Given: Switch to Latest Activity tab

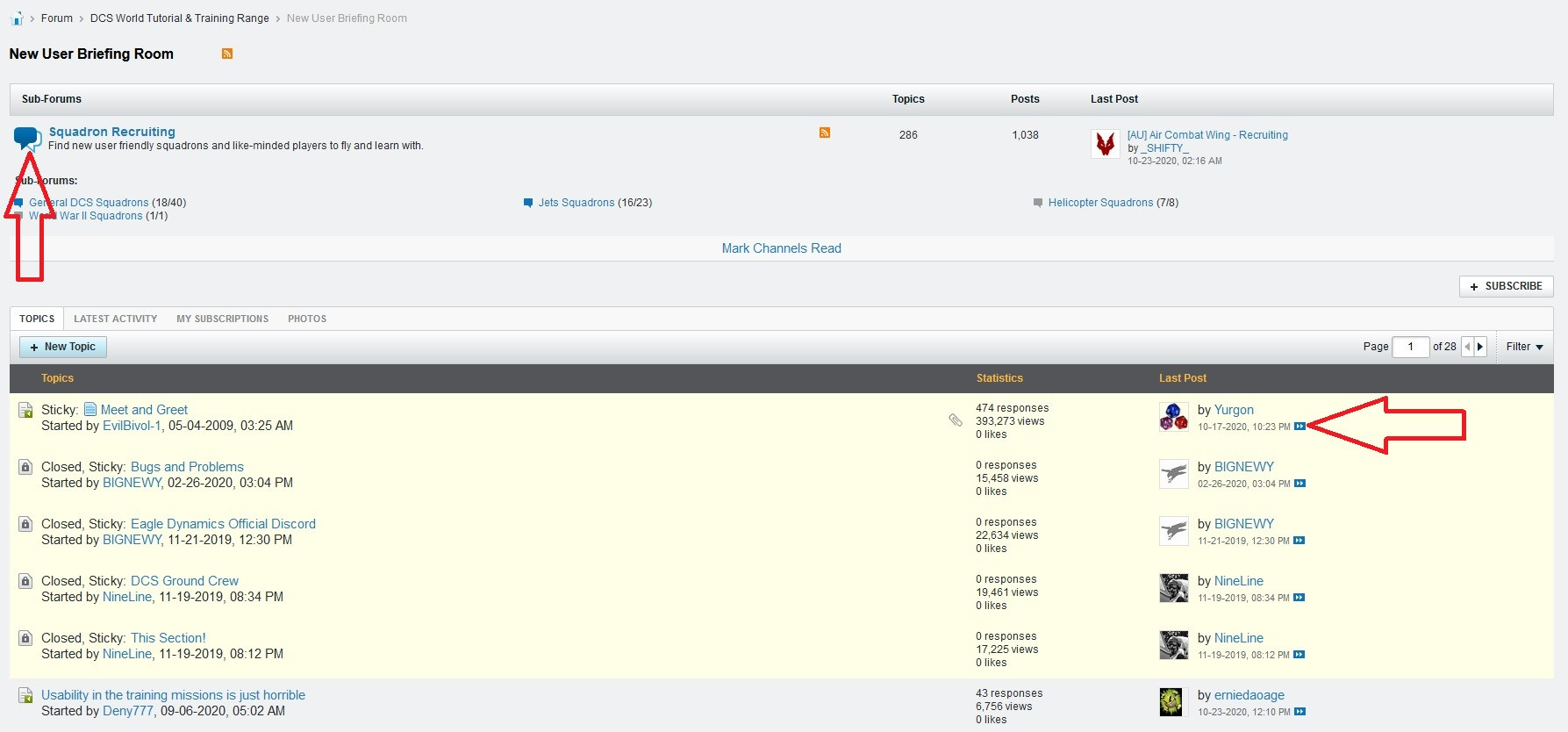Looking at the screenshot, I should pyautogui.click(x=116, y=319).
